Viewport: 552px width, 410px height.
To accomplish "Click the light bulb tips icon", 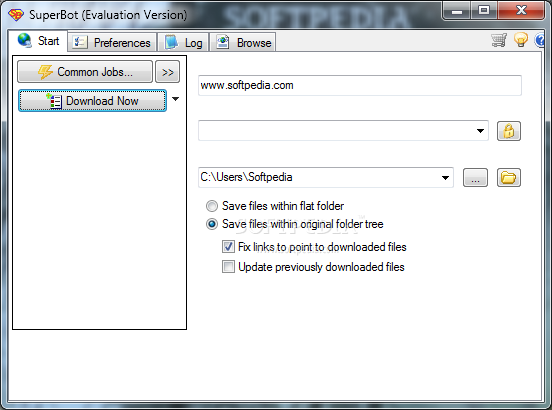I will (521, 40).
